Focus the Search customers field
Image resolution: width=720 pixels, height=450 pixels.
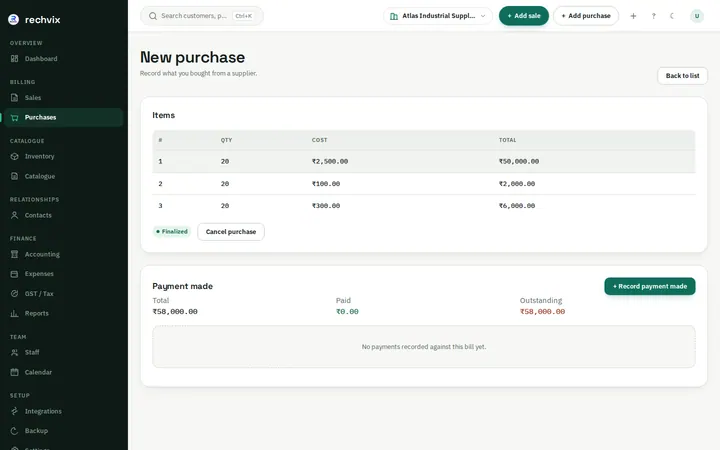(x=202, y=16)
